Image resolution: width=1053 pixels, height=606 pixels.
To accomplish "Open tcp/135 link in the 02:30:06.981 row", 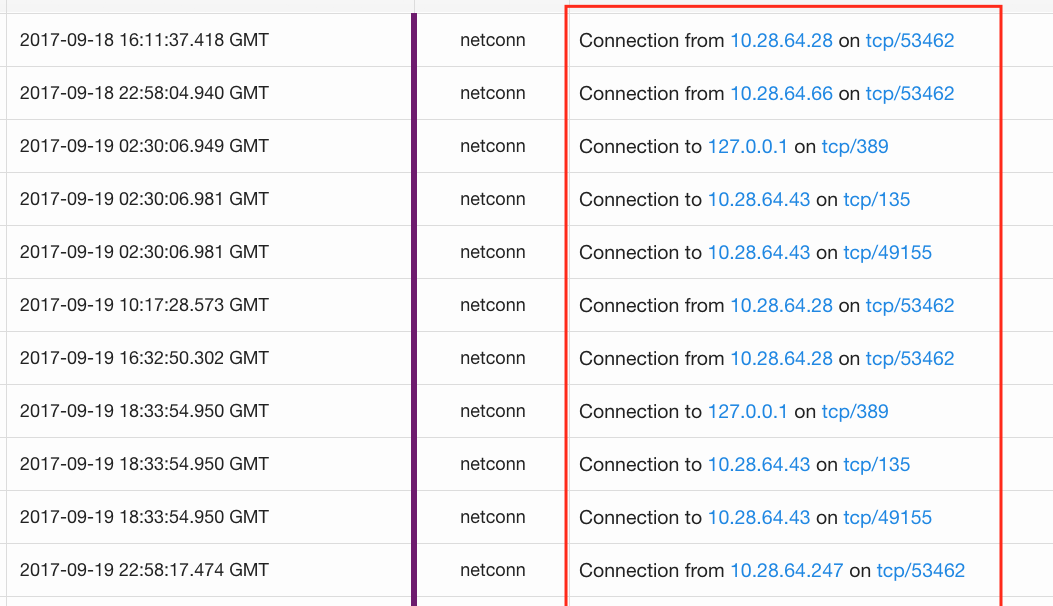I will click(x=877, y=200).
